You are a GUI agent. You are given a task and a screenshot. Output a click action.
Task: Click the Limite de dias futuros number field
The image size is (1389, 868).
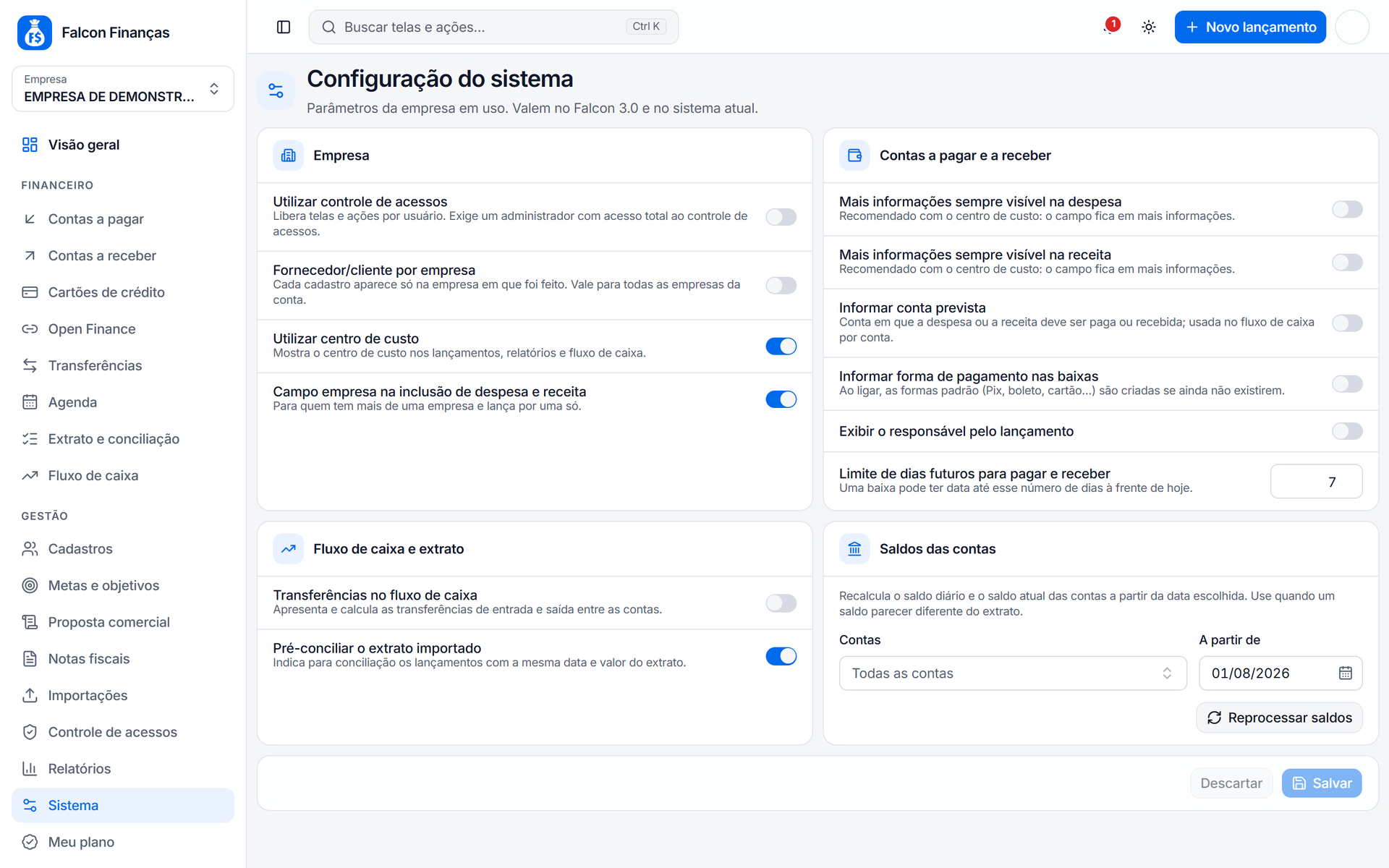[1316, 482]
